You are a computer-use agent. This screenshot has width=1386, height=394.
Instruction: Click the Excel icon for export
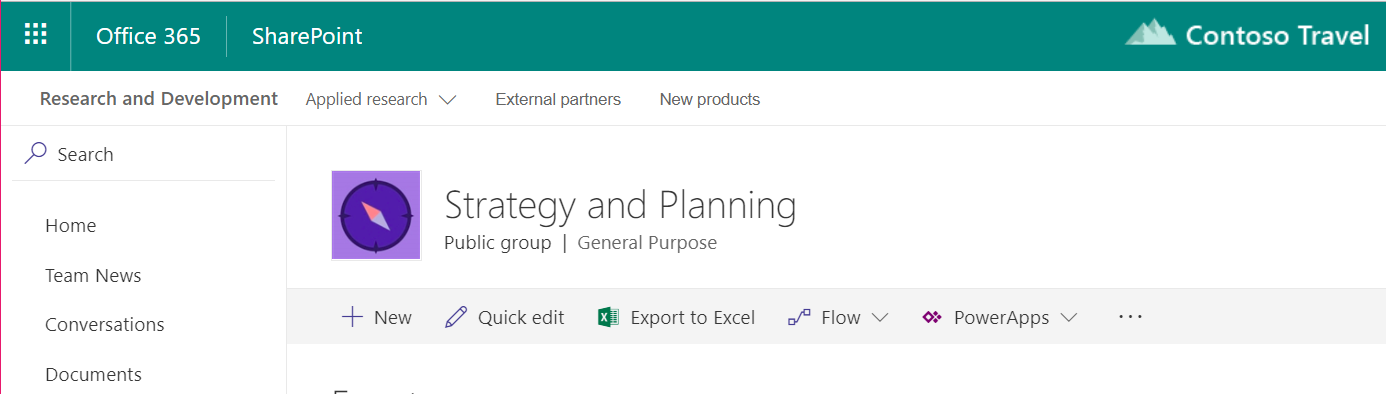(x=608, y=318)
